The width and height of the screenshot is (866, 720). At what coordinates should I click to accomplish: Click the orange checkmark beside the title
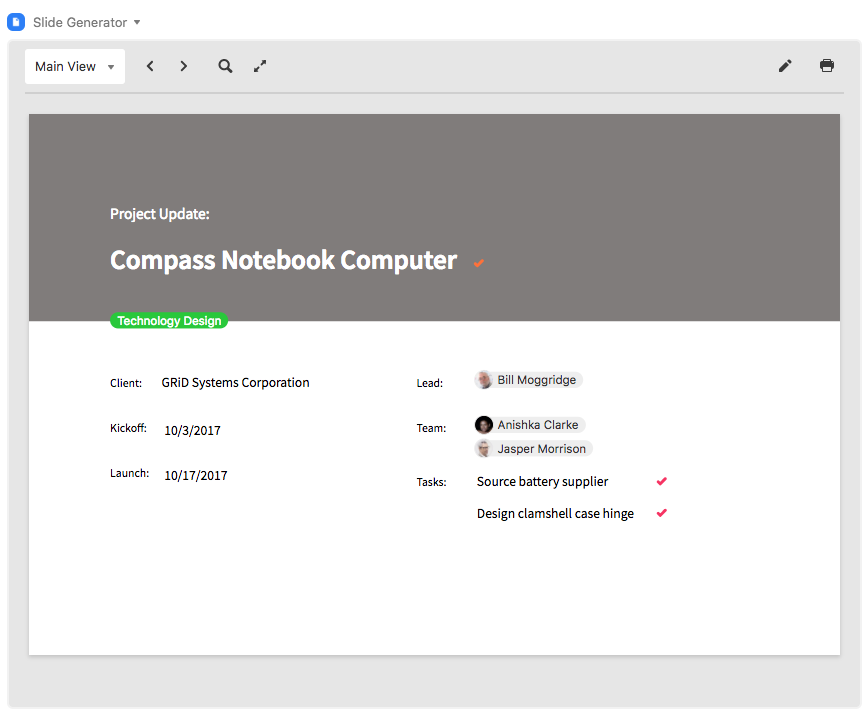[479, 263]
